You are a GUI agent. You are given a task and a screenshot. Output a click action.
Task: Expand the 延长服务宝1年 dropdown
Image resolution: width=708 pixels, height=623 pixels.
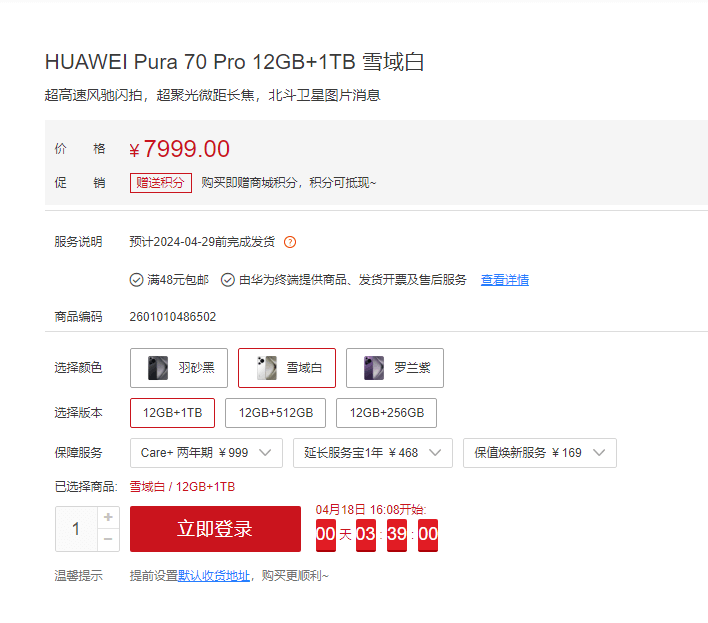(x=373, y=453)
